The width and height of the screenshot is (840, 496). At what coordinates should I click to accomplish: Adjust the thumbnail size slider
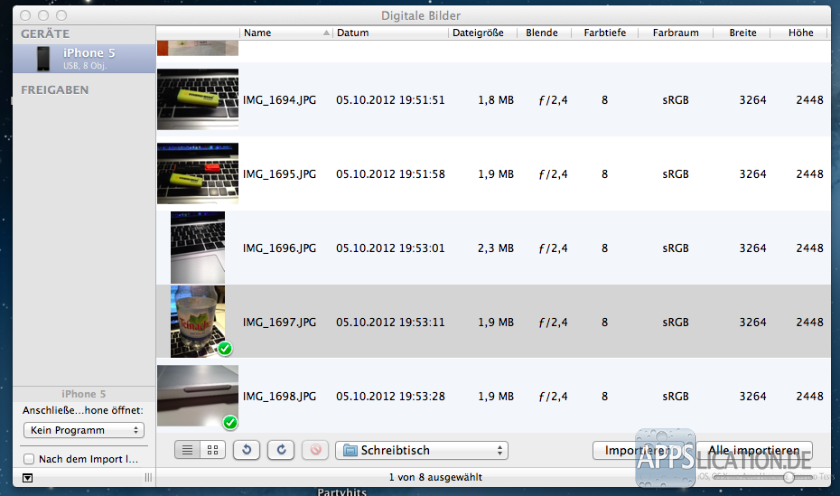[789, 477]
